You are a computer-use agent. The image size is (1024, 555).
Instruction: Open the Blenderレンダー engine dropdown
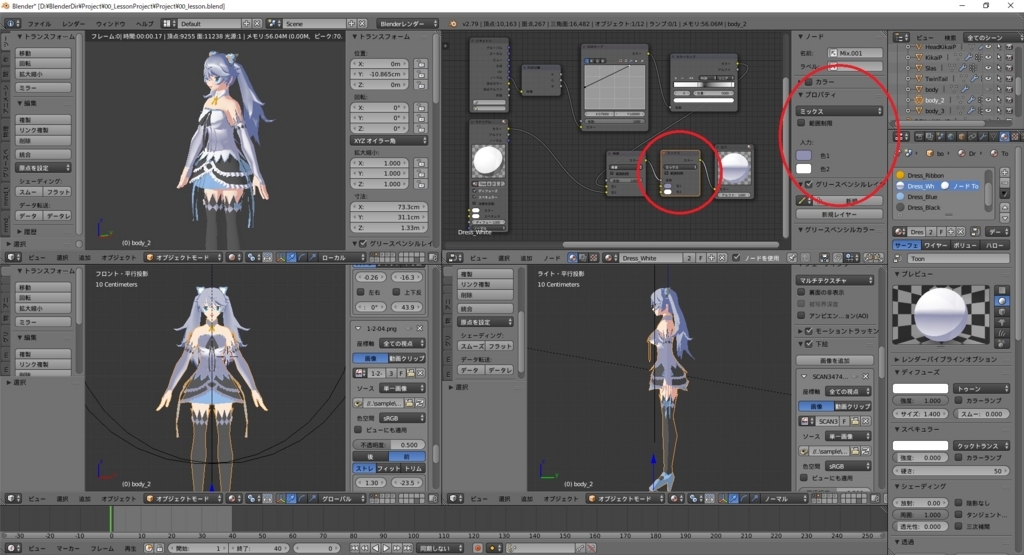point(408,24)
